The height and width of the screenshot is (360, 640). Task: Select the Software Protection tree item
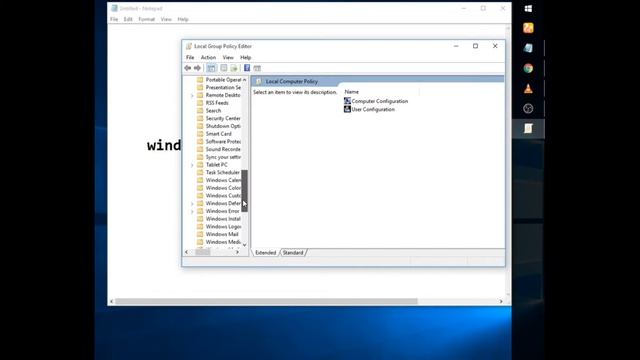click(223, 142)
